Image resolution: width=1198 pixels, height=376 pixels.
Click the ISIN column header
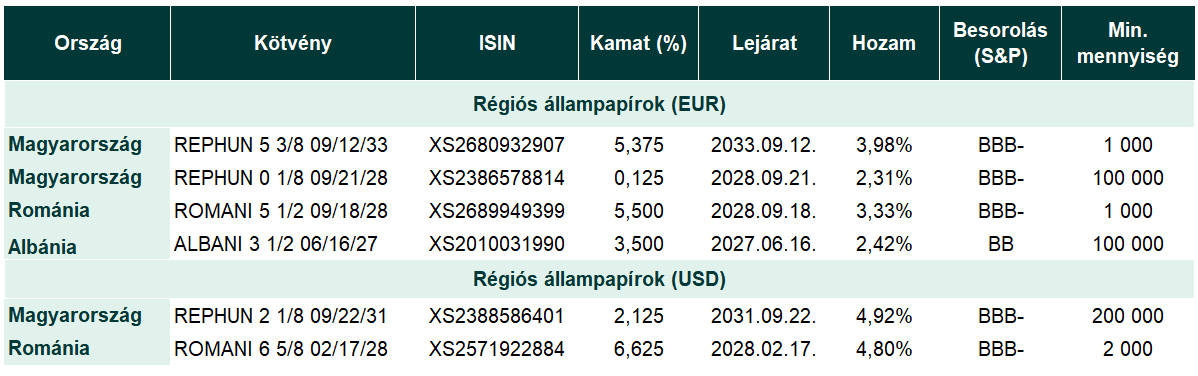coord(497,44)
